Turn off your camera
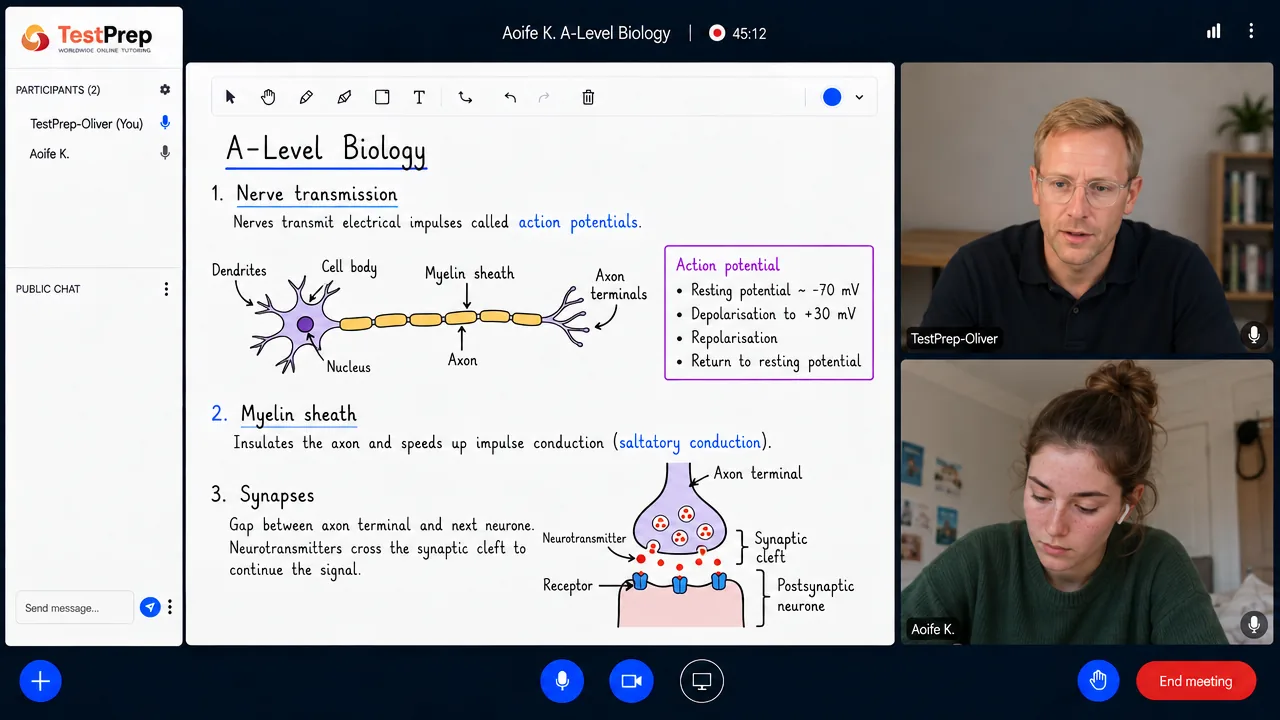This screenshot has width=1280, height=720. 631,681
